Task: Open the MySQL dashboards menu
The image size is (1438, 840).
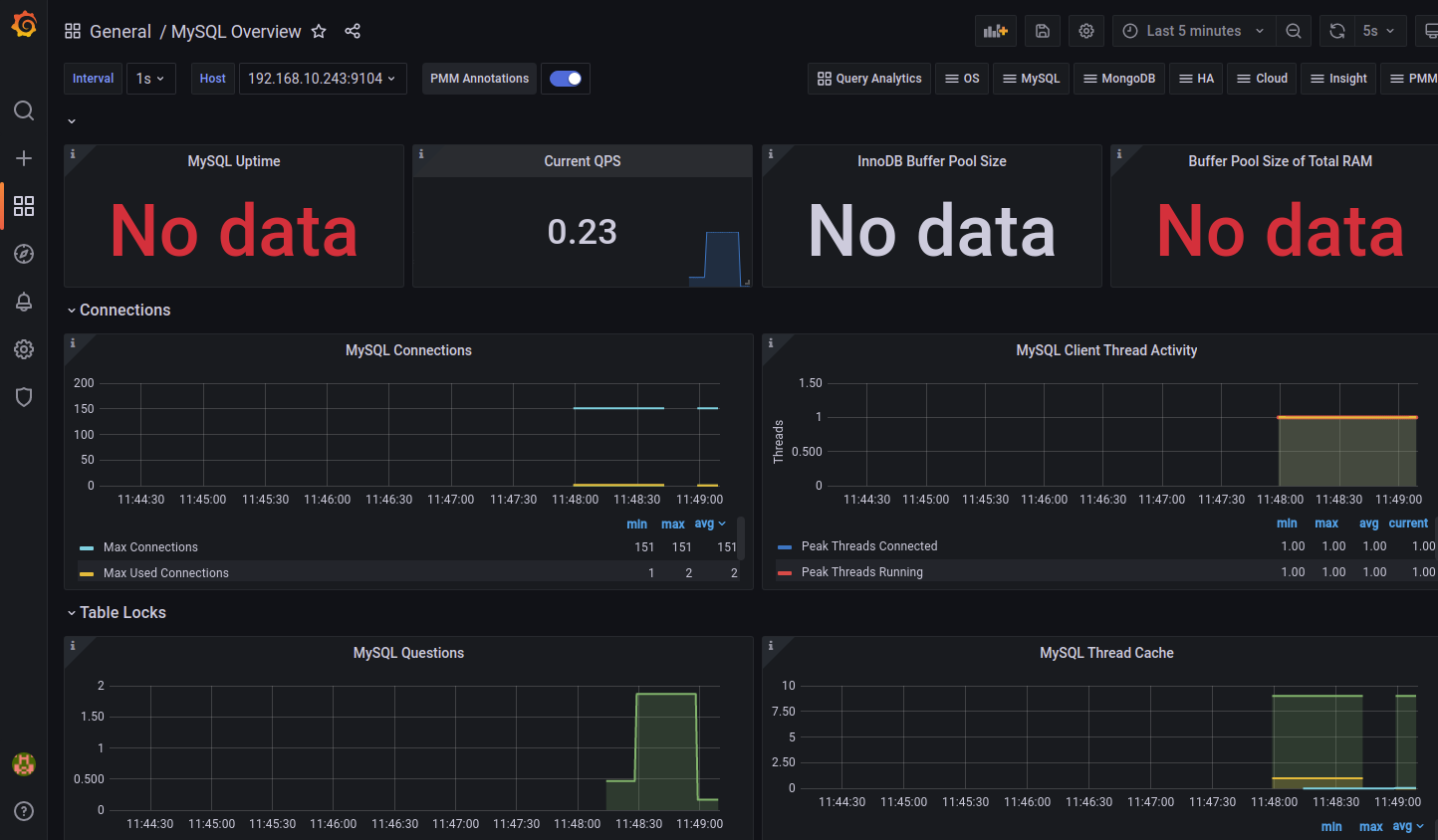Action: point(1031,79)
